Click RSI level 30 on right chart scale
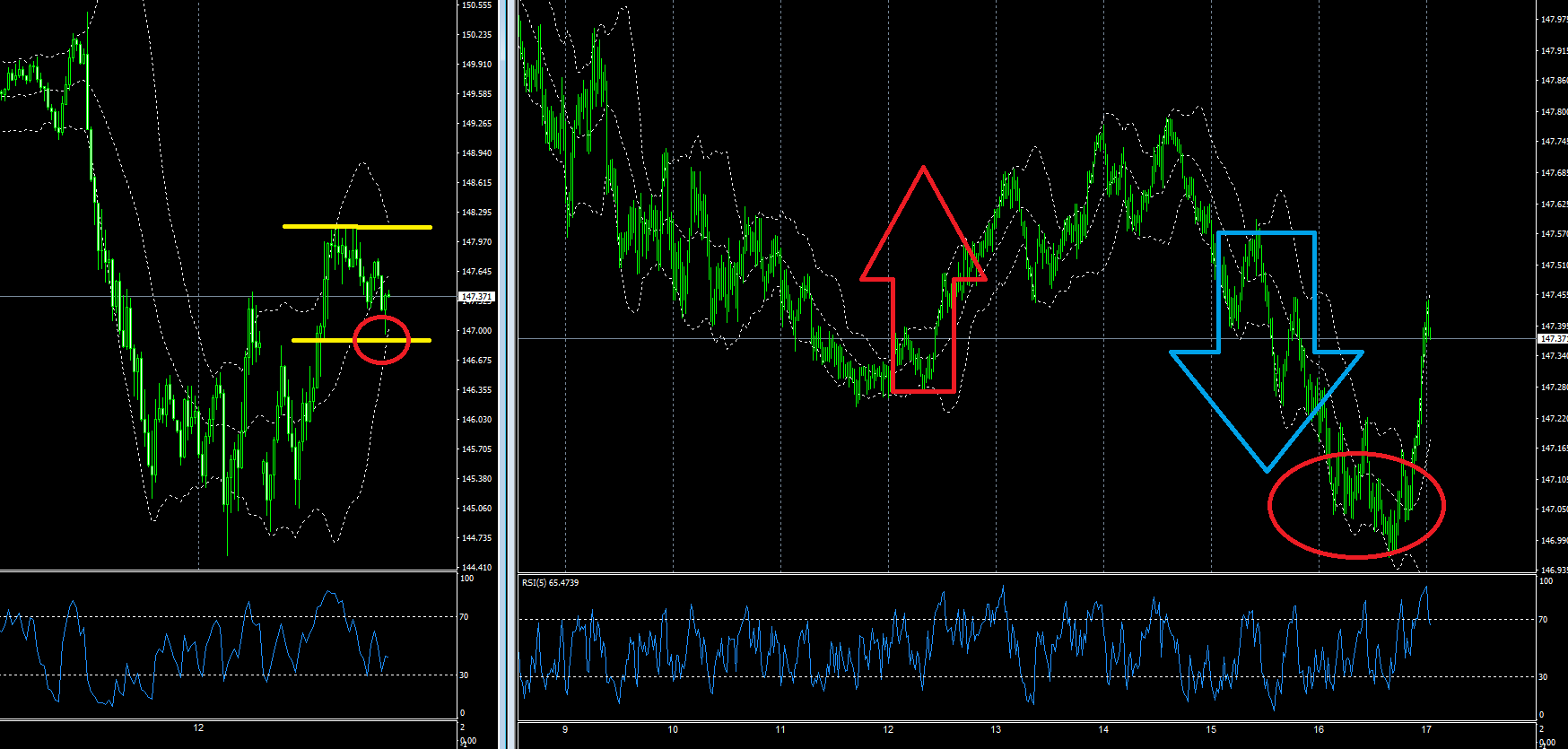The height and width of the screenshot is (749, 1568). 1543,677
